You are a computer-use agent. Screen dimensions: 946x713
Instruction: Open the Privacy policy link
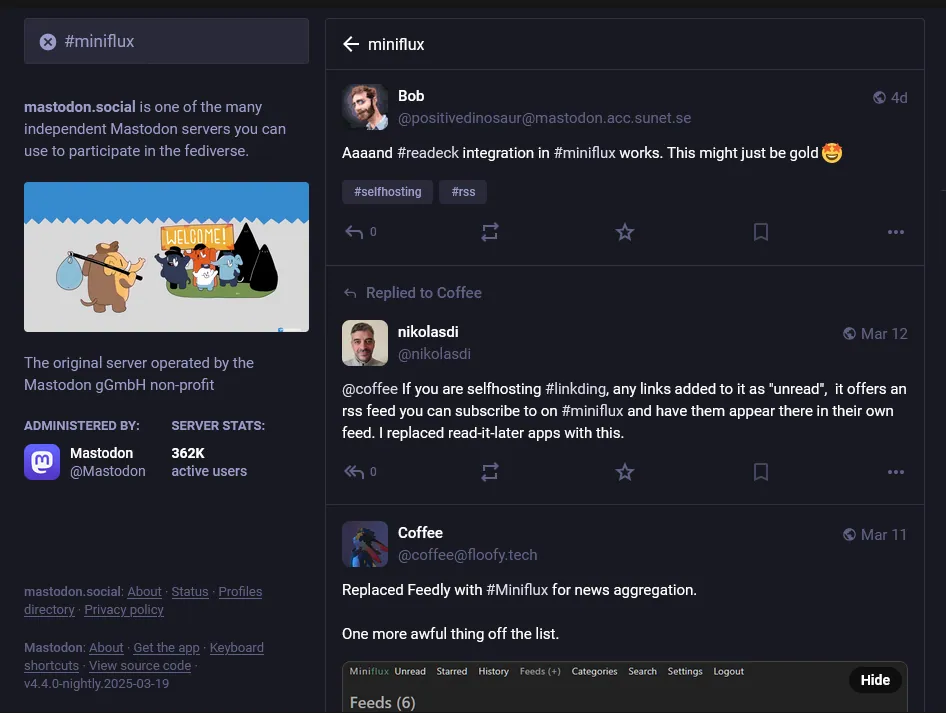124,610
